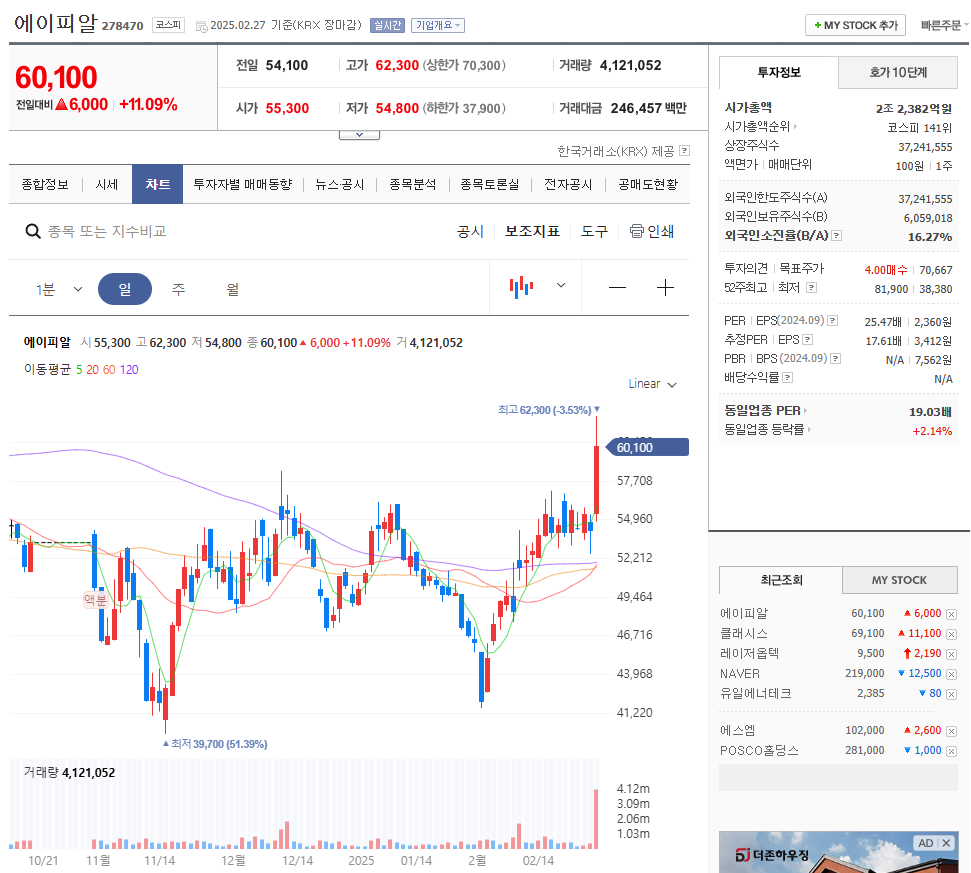
Task: Open the 뉴스·공시 tab
Action: coord(339,185)
